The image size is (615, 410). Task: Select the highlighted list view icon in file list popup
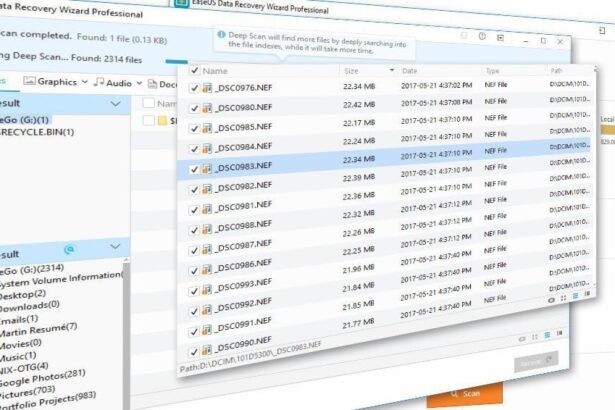[x=575, y=296]
